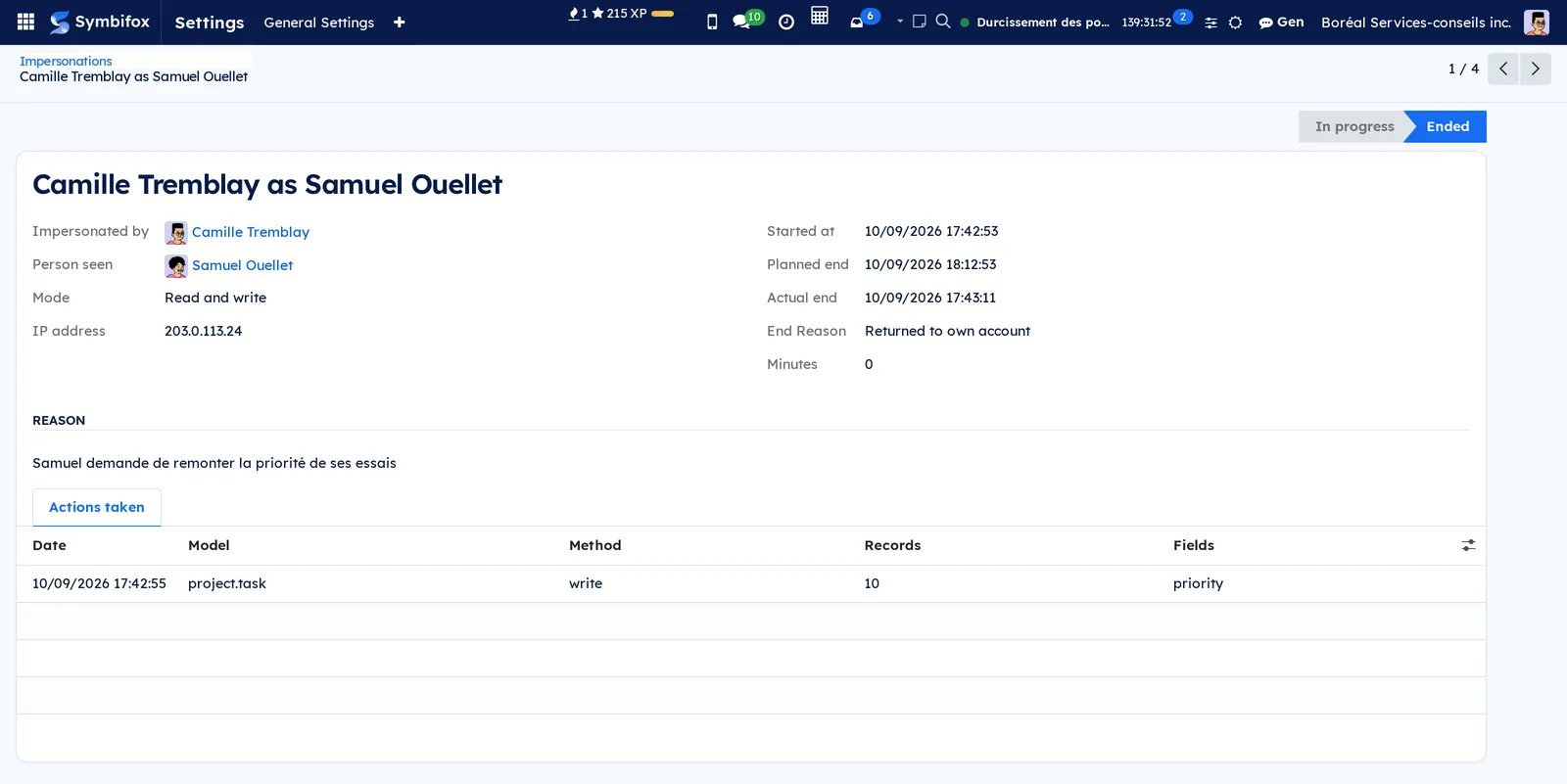1567x784 pixels.
Task: Sort by the Method column header
Action: tap(595, 545)
